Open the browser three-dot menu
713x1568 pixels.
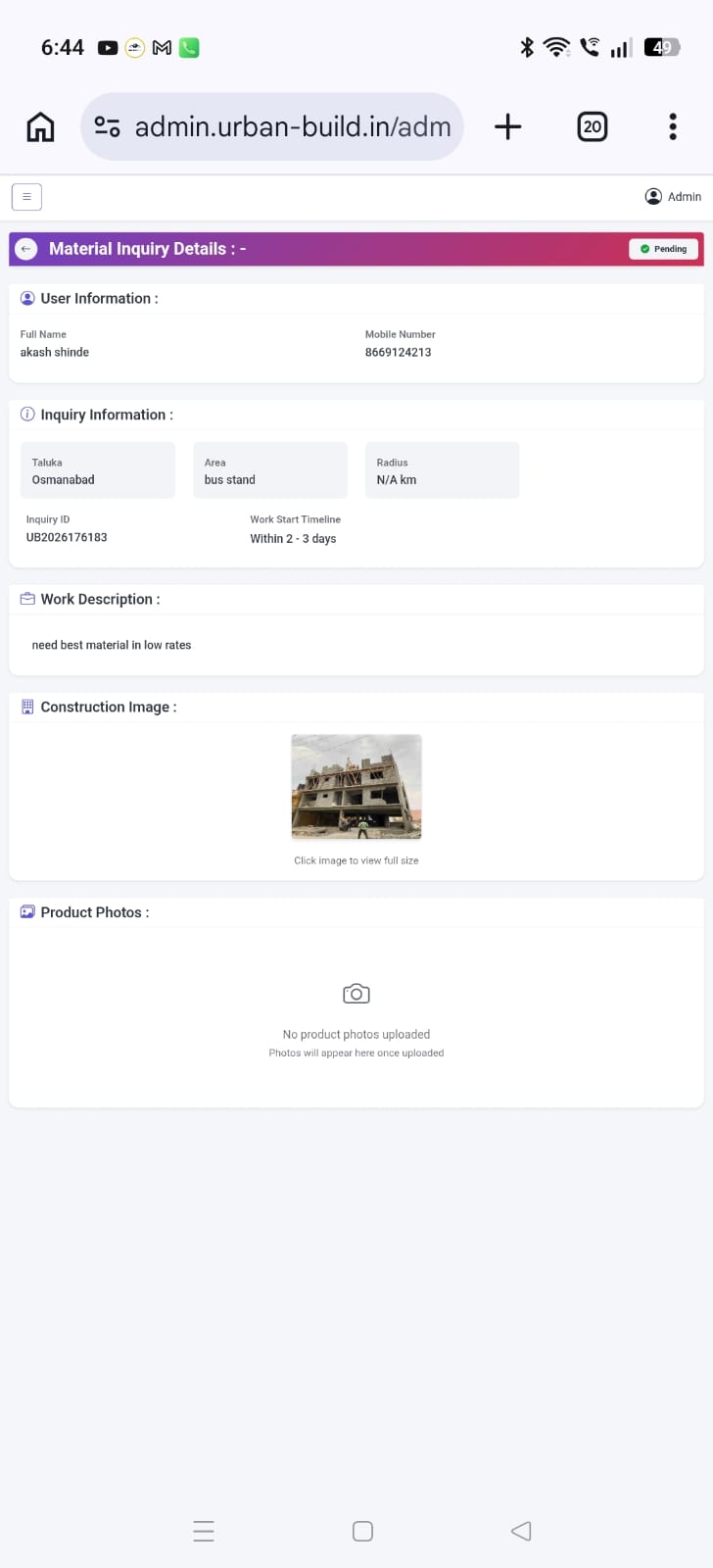(x=672, y=126)
